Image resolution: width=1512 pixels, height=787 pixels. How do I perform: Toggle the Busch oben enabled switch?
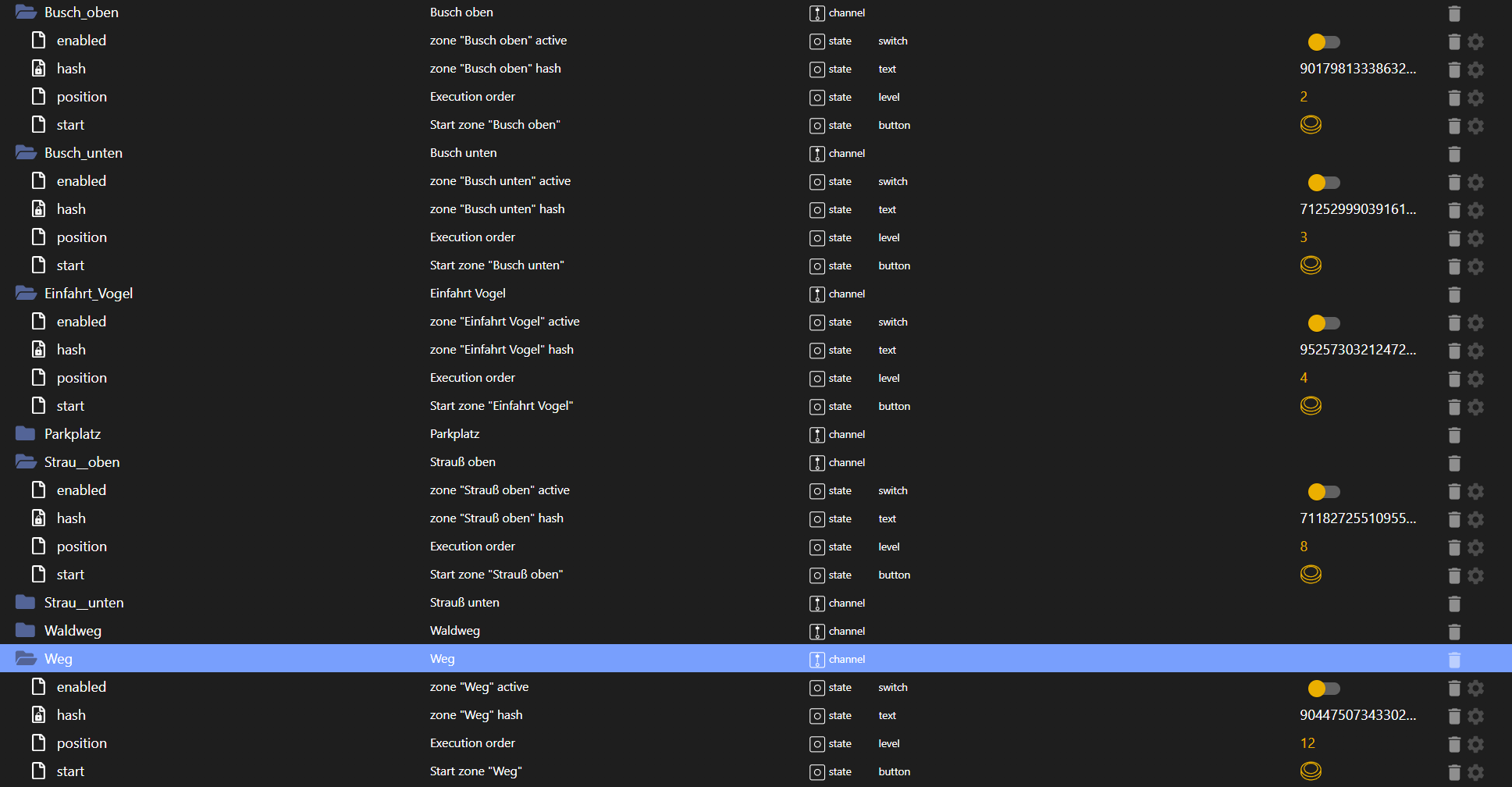point(1323,41)
